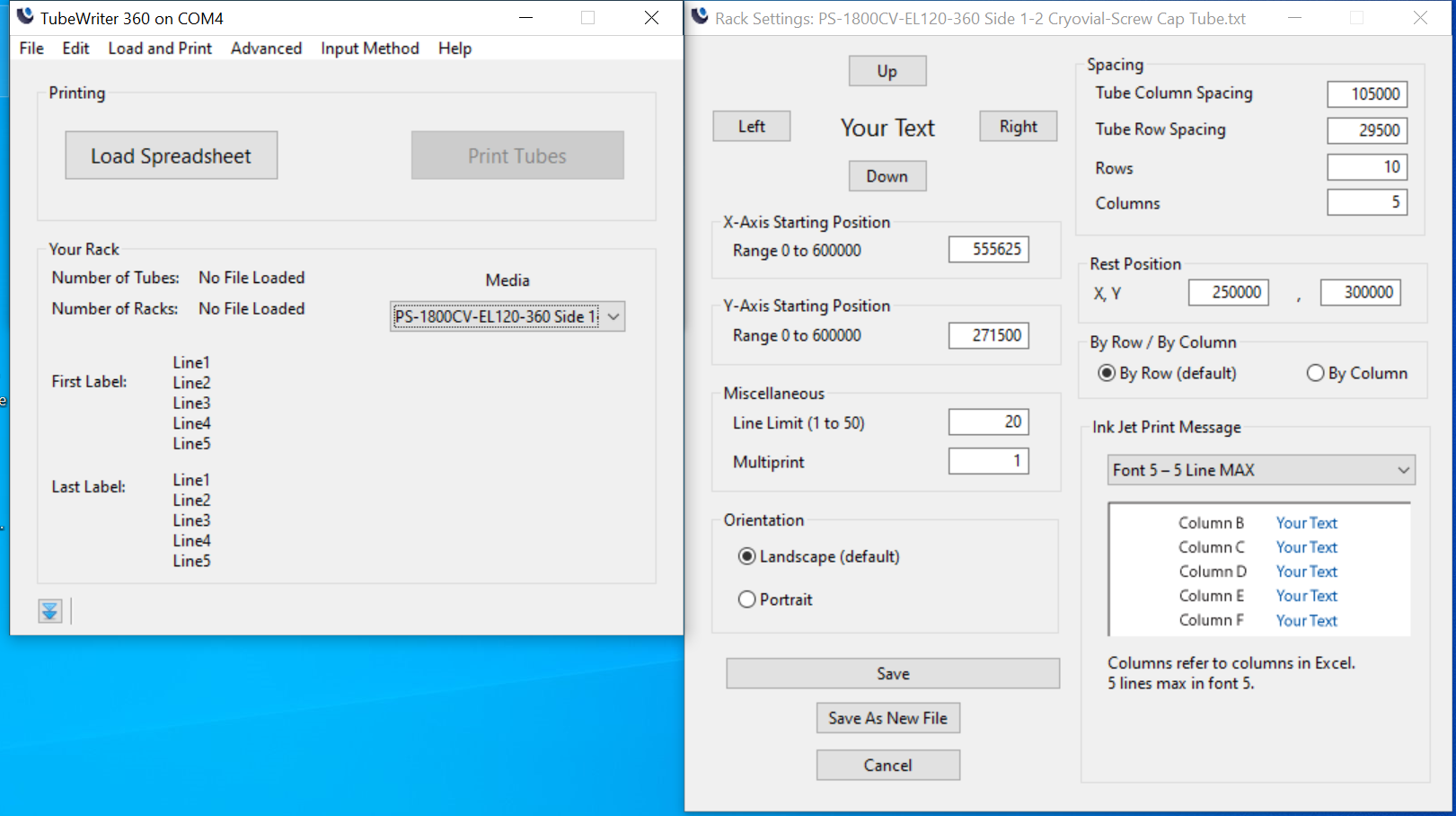This screenshot has width=1456, height=816.
Task: Click the Left button in Rack Settings
Action: click(752, 127)
